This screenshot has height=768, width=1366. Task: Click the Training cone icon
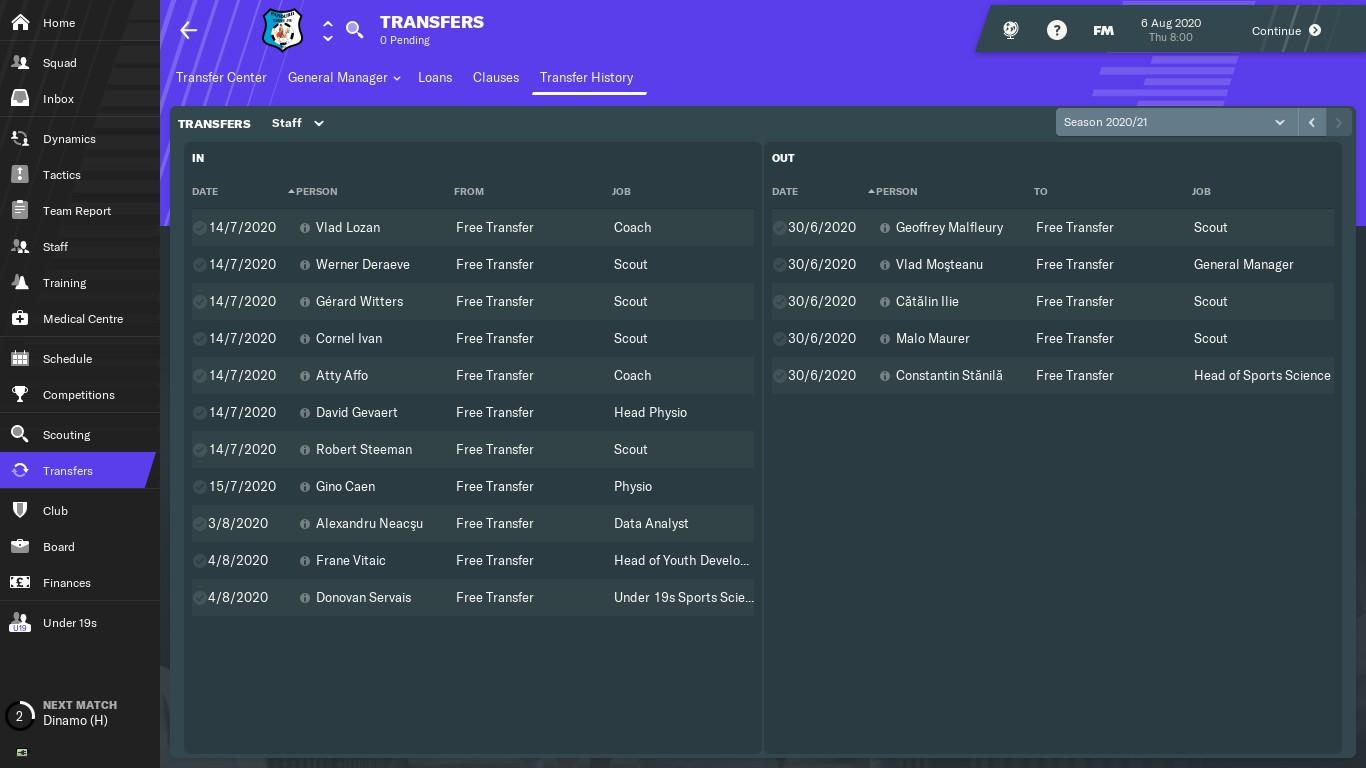tap(20, 282)
